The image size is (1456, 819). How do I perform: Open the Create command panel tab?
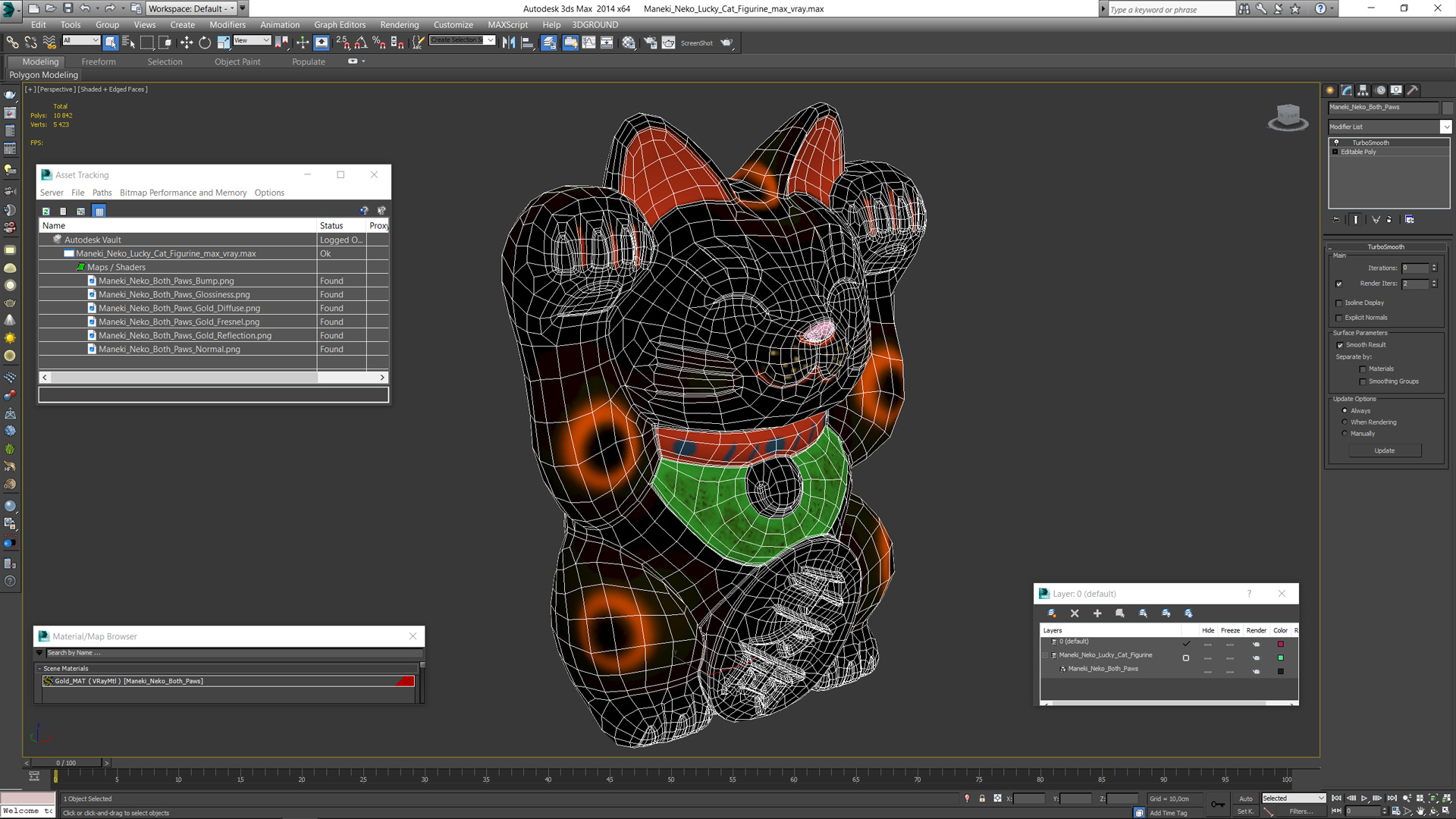coord(1330,90)
